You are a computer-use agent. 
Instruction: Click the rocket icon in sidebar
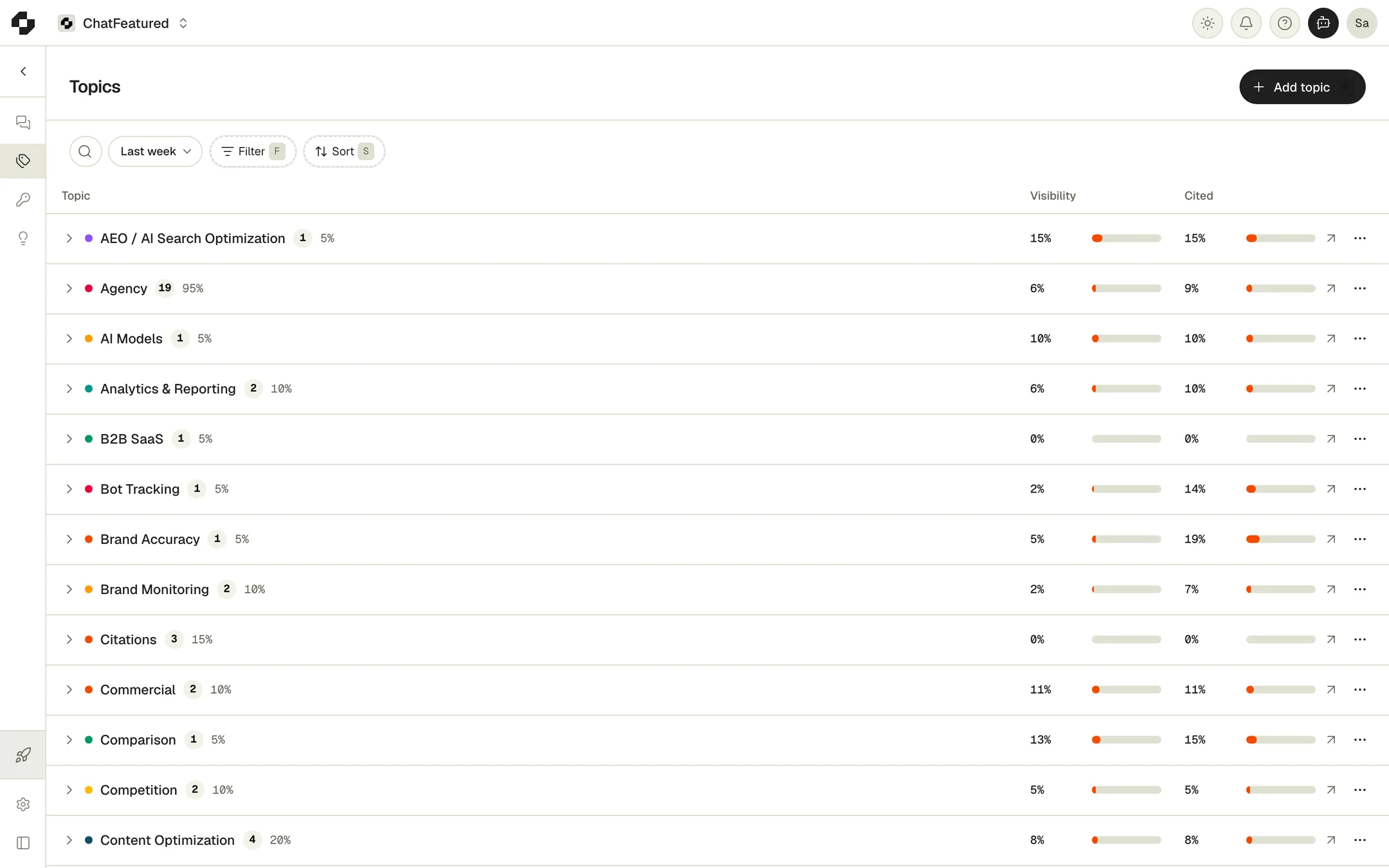click(x=23, y=755)
